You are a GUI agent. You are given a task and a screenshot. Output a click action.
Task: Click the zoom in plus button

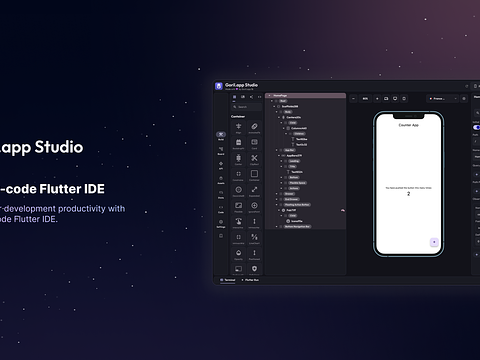click(377, 99)
